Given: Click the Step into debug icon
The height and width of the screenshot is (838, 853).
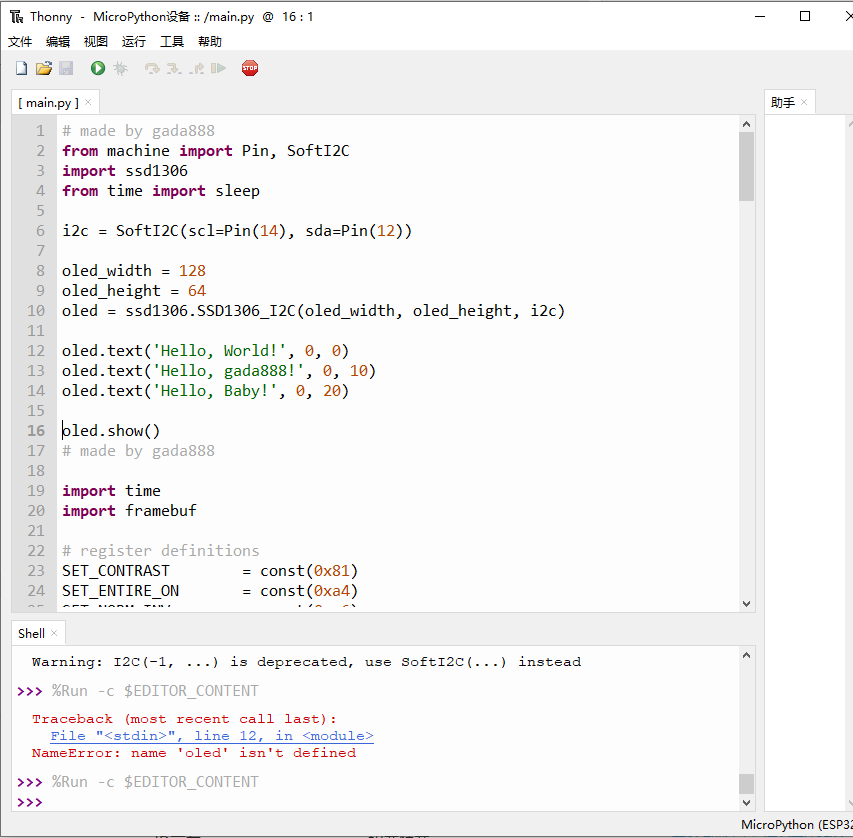Looking at the screenshot, I should [174, 68].
